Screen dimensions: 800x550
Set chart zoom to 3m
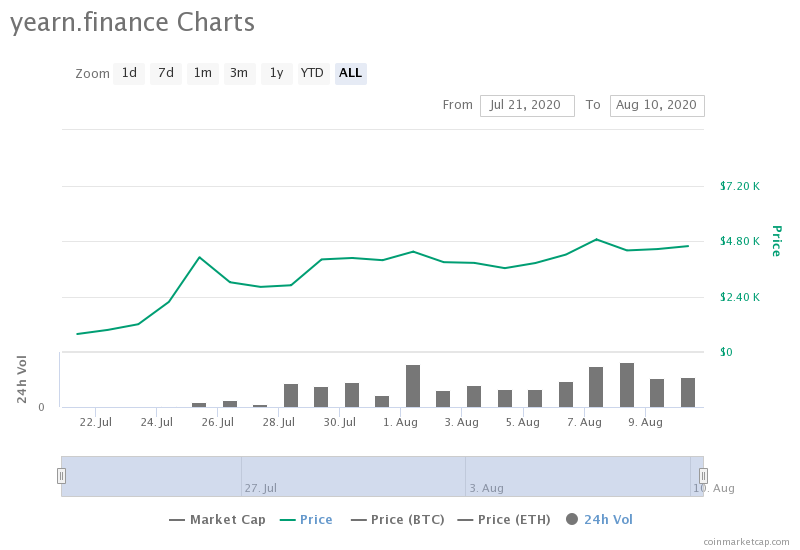click(239, 73)
